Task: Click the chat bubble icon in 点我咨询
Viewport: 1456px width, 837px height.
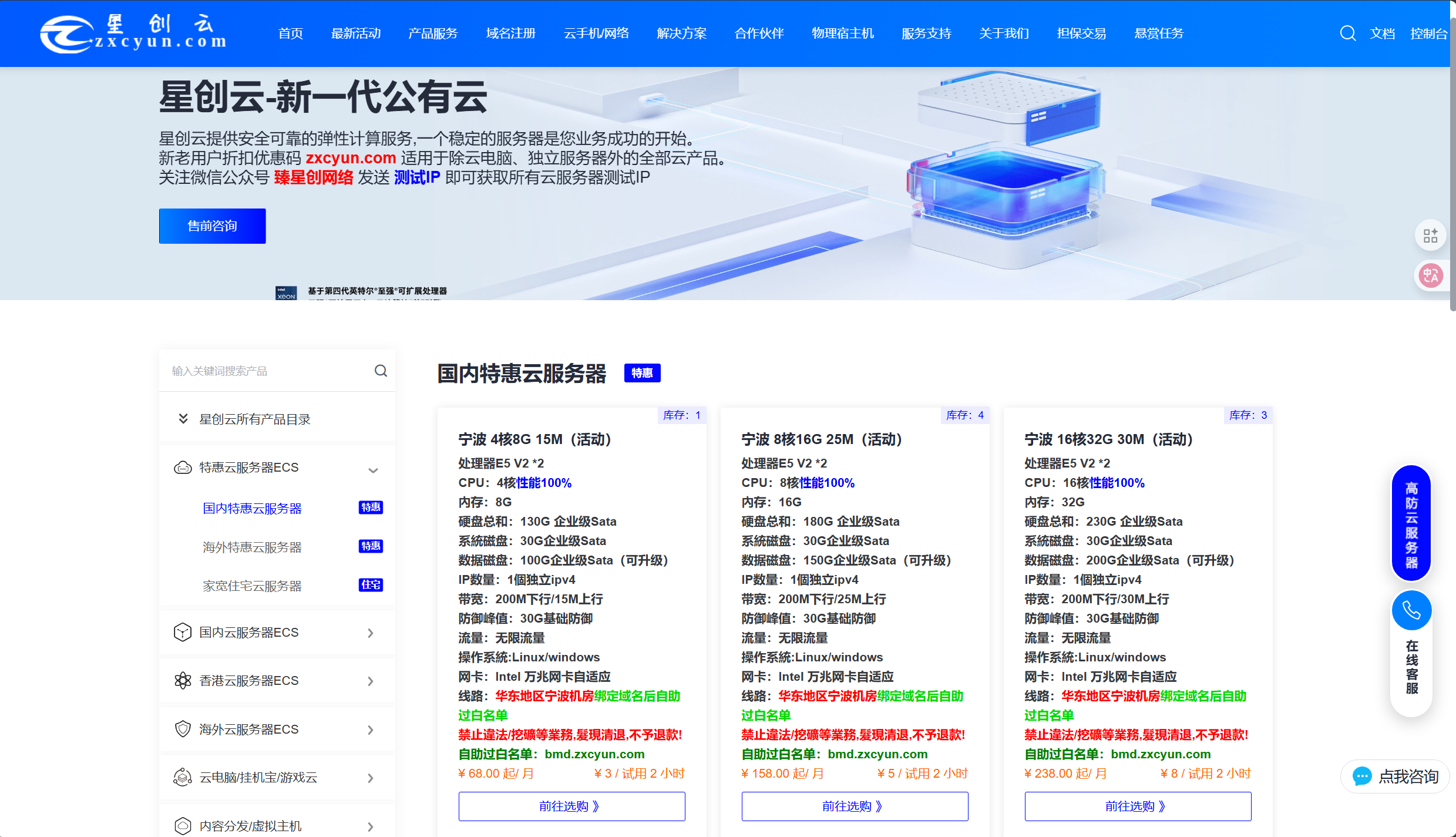Action: pos(1362,777)
